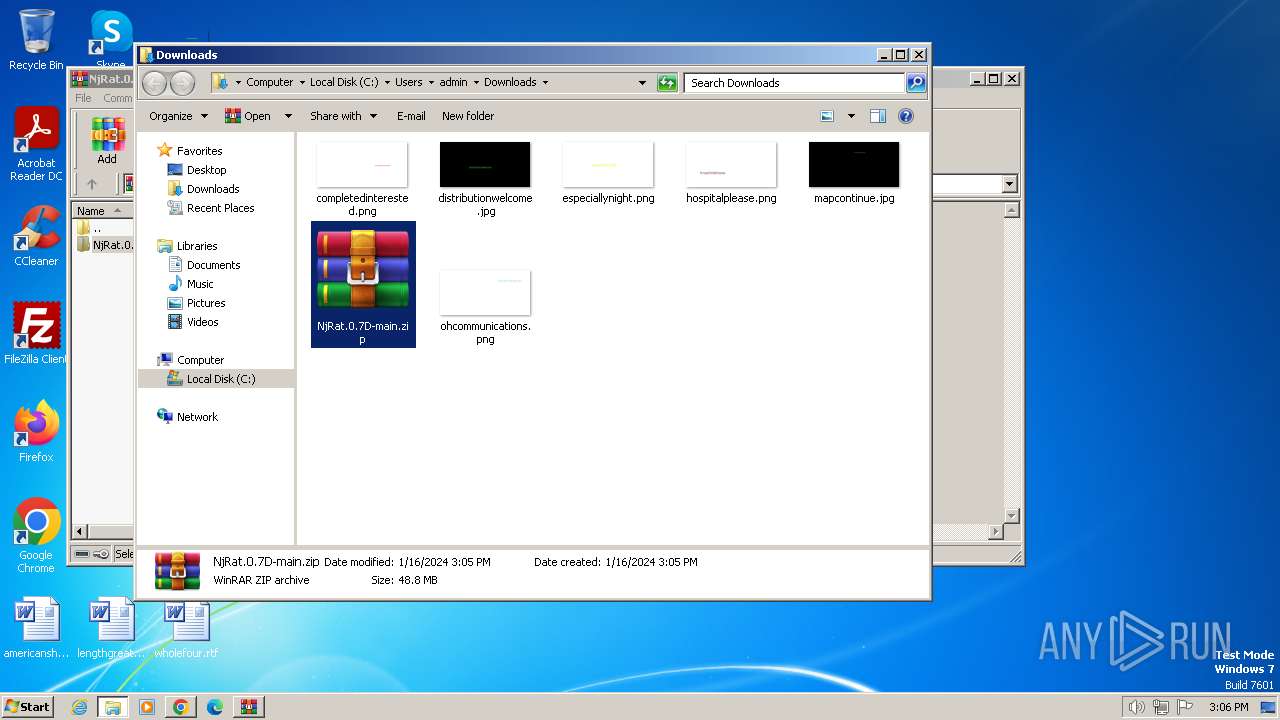Click the Change your view icon
This screenshot has width=1280, height=720.
pyautogui.click(x=827, y=116)
